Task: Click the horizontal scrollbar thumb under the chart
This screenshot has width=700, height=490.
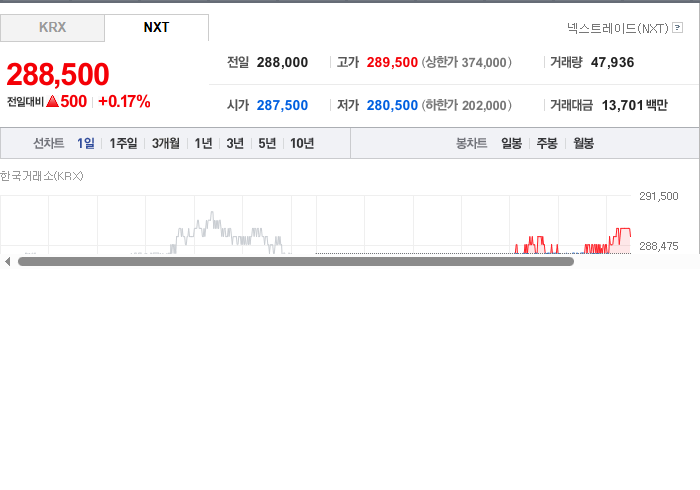Action: click(296, 262)
